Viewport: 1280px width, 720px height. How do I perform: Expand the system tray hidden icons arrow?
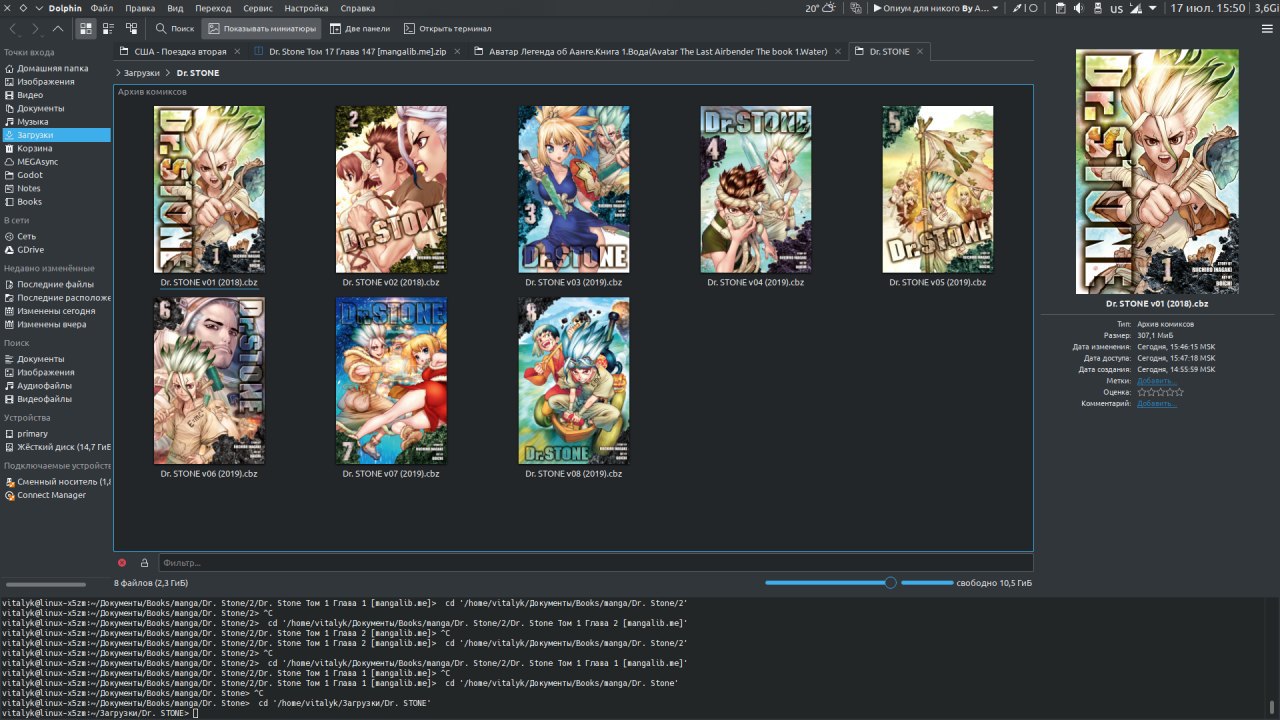[1153, 8]
